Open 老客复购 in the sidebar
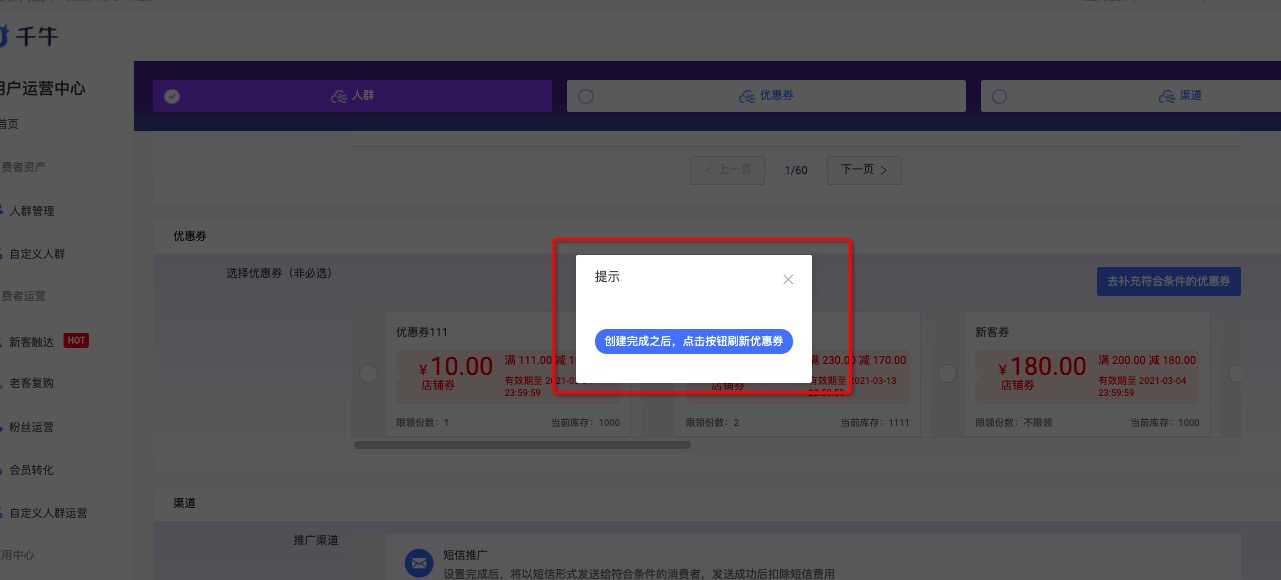1281x580 pixels. 32,383
